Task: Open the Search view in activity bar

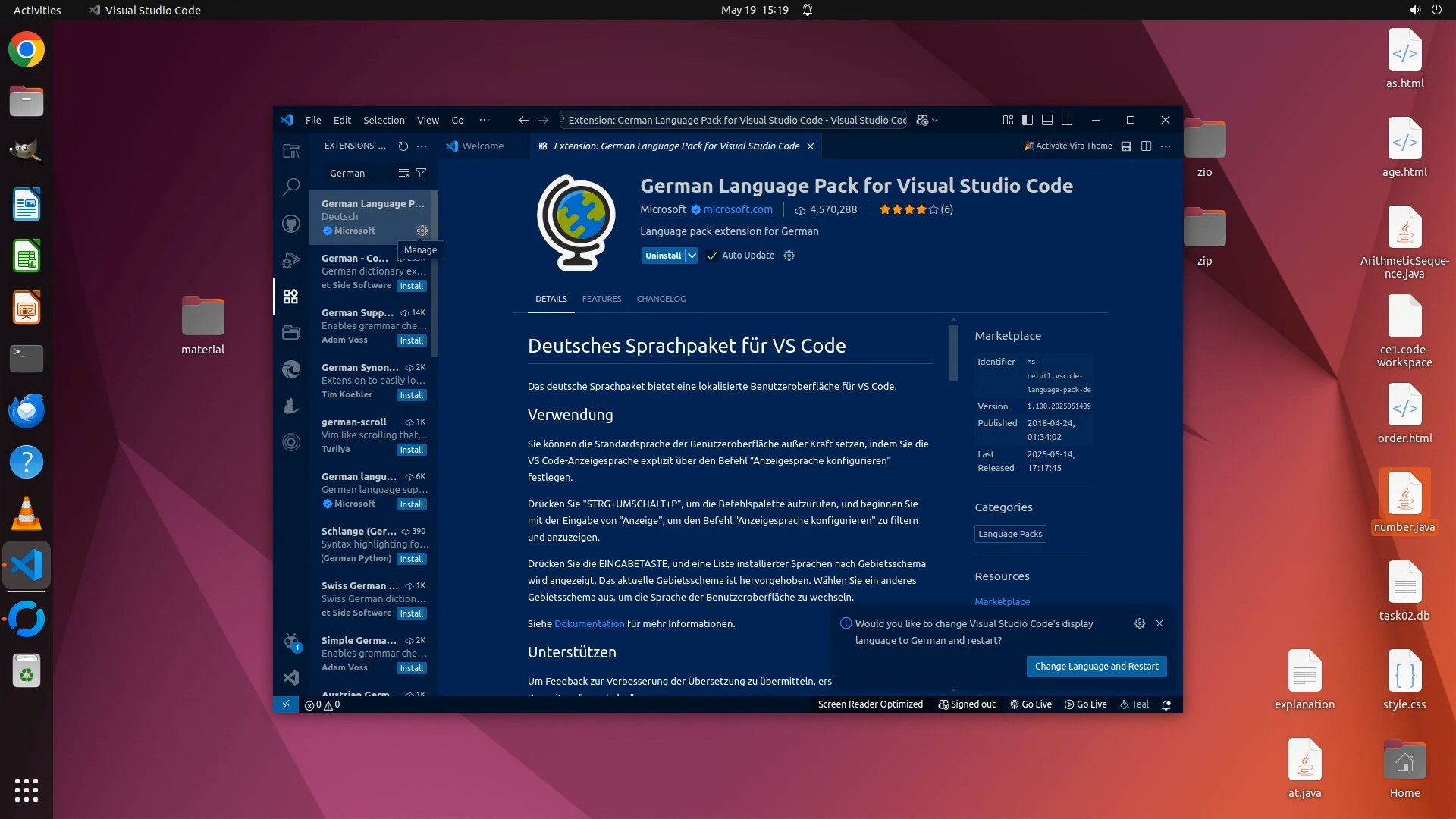Action: [x=291, y=187]
